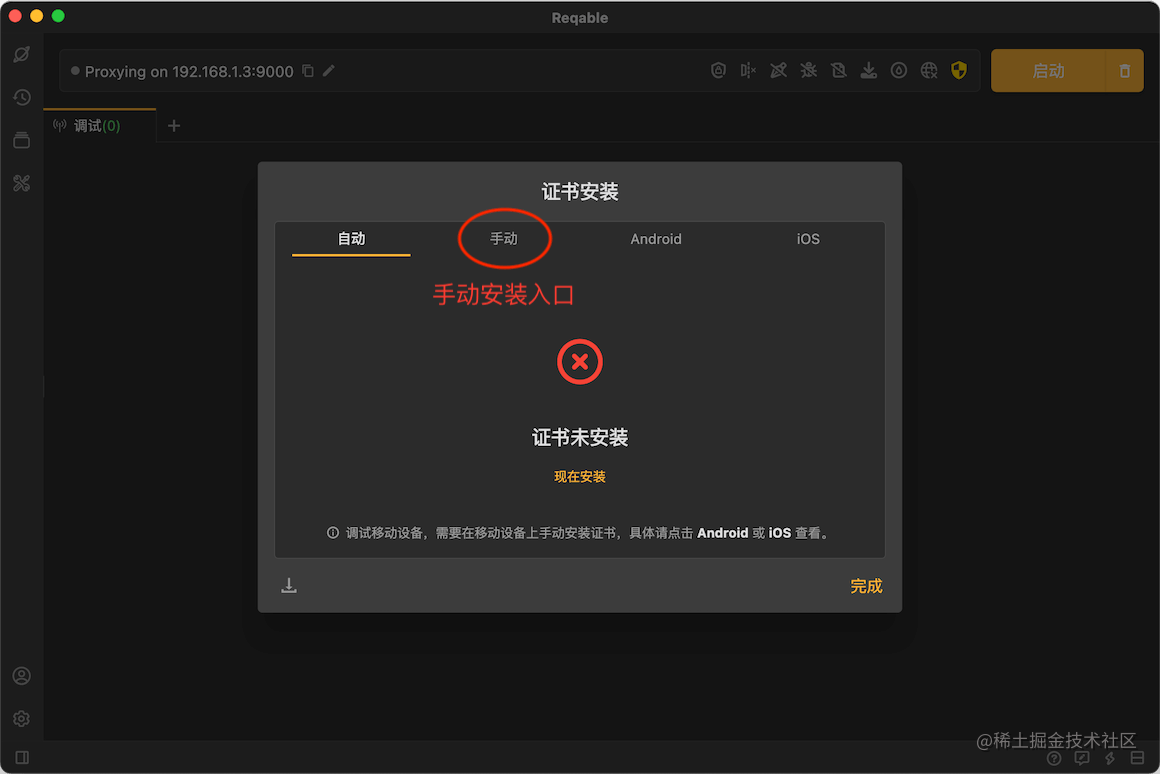Click the wrench tools icon in sidebar
This screenshot has width=1160, height=774.
point(22,183)
